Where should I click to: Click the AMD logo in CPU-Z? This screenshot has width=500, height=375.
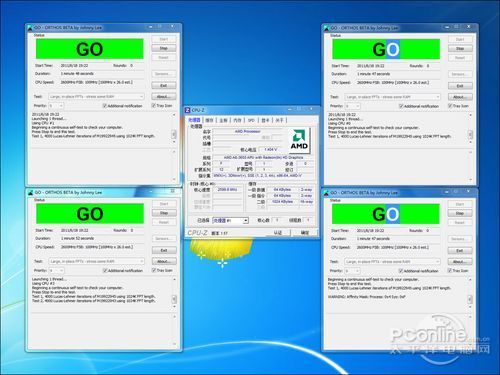[299, 140]
